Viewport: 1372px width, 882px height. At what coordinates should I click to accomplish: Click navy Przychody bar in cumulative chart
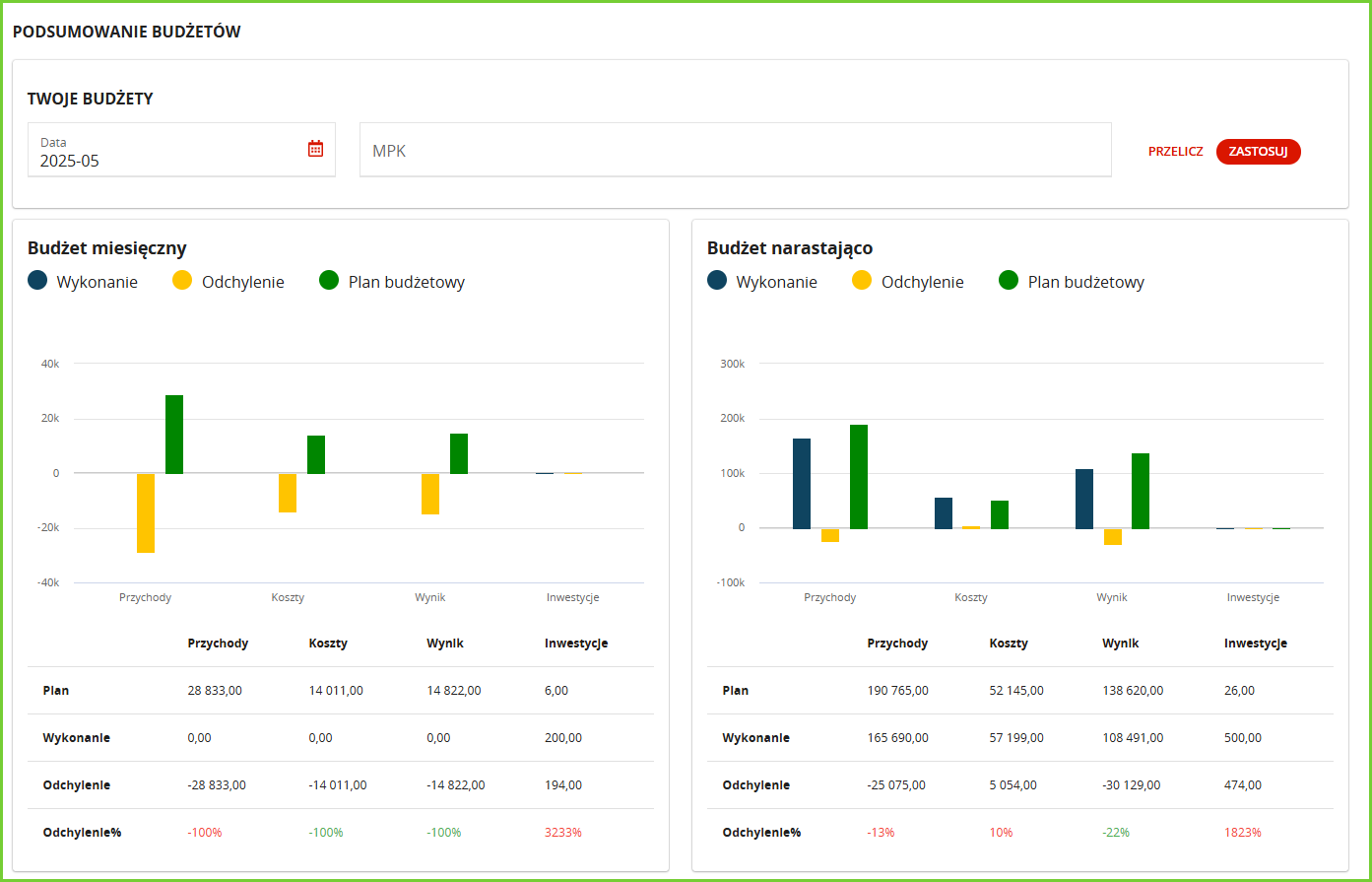tap(802, 483)
